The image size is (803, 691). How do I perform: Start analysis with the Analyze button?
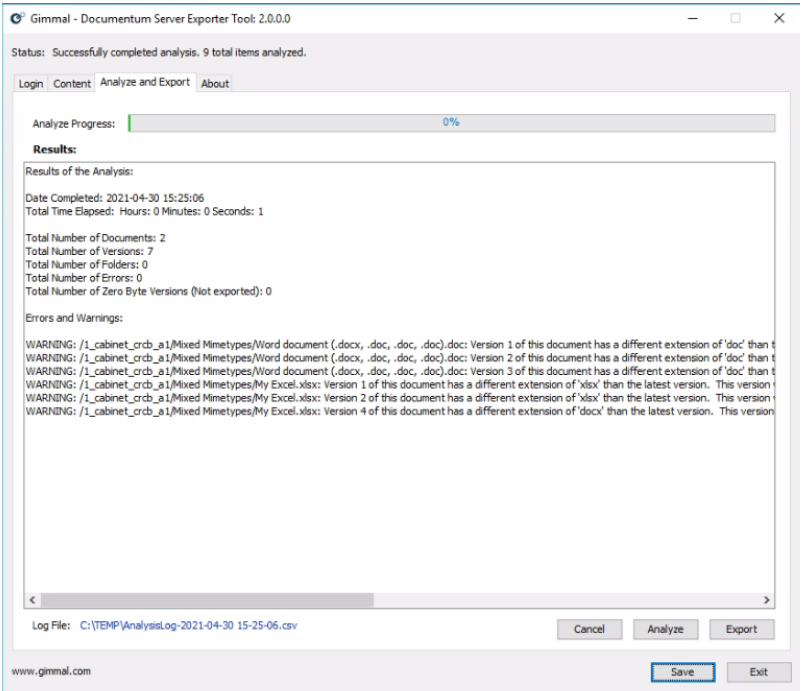point(665,629)
